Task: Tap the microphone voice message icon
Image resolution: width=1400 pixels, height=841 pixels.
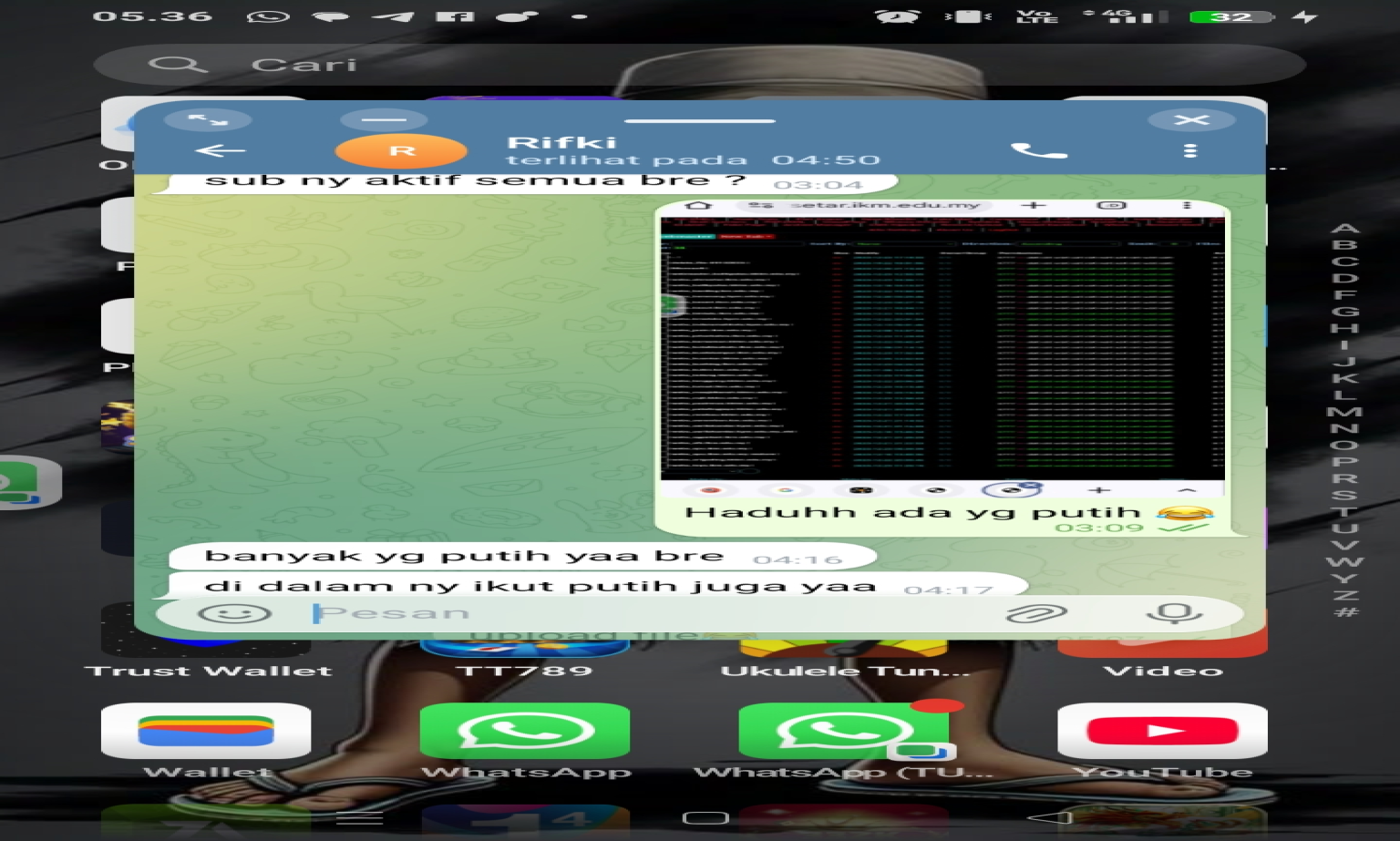Action: (x=1173, y=614)
